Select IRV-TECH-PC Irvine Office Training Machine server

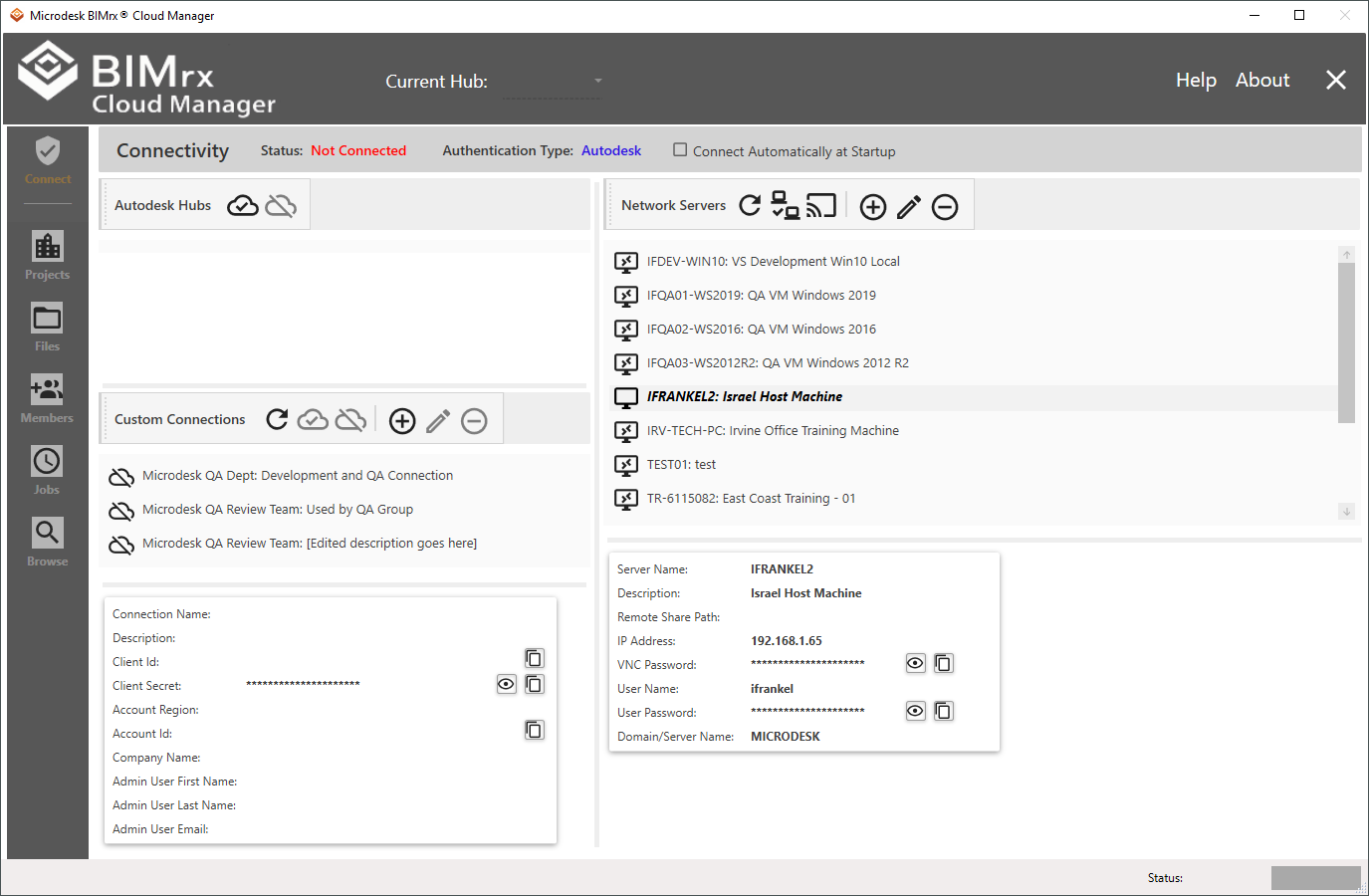773,431
